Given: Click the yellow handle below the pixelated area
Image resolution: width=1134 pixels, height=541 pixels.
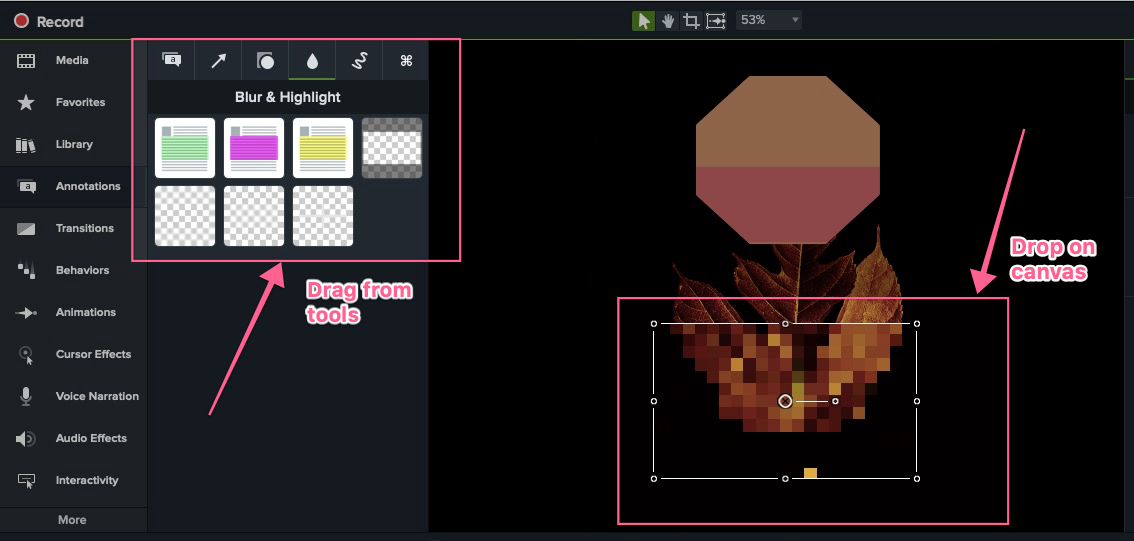Looking at the screenshot, I should (x=810, y=473).
